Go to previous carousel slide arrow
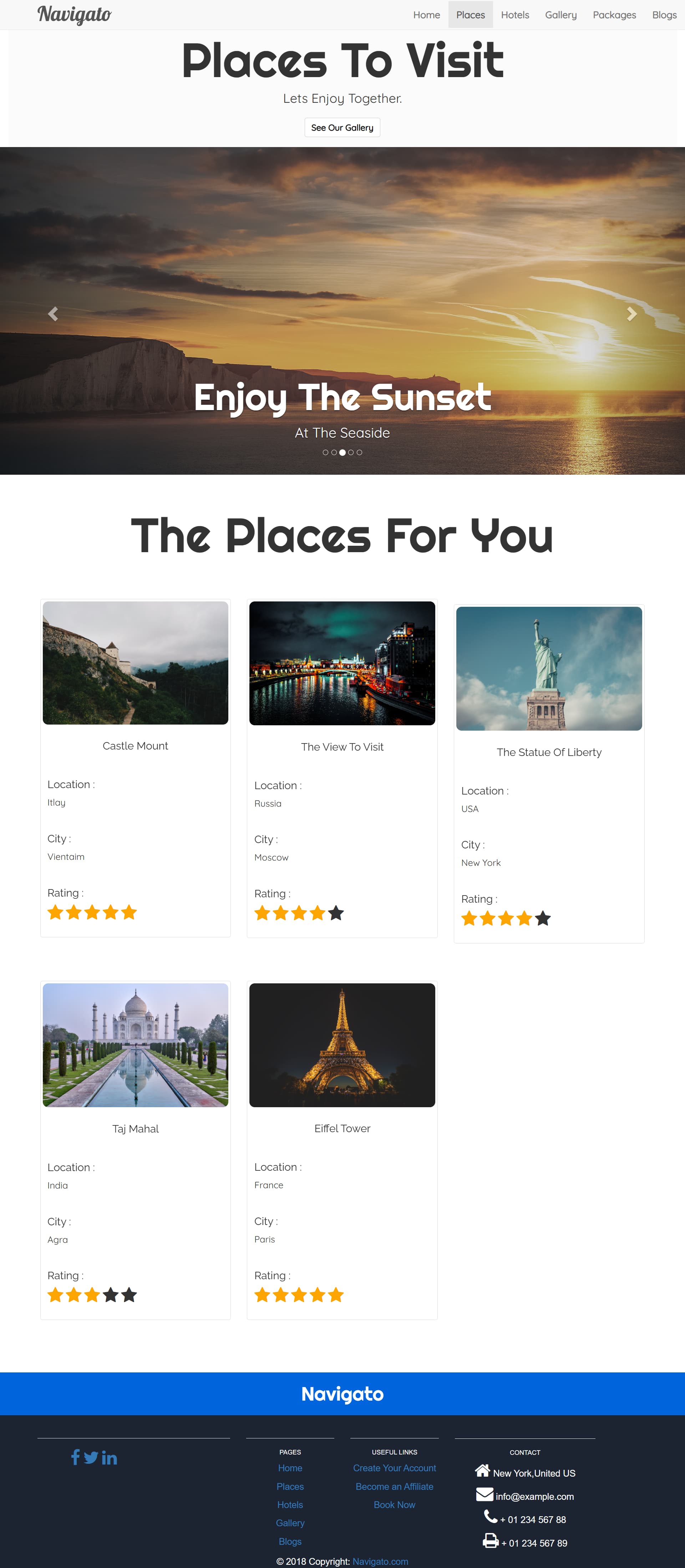 coord(53,313)
